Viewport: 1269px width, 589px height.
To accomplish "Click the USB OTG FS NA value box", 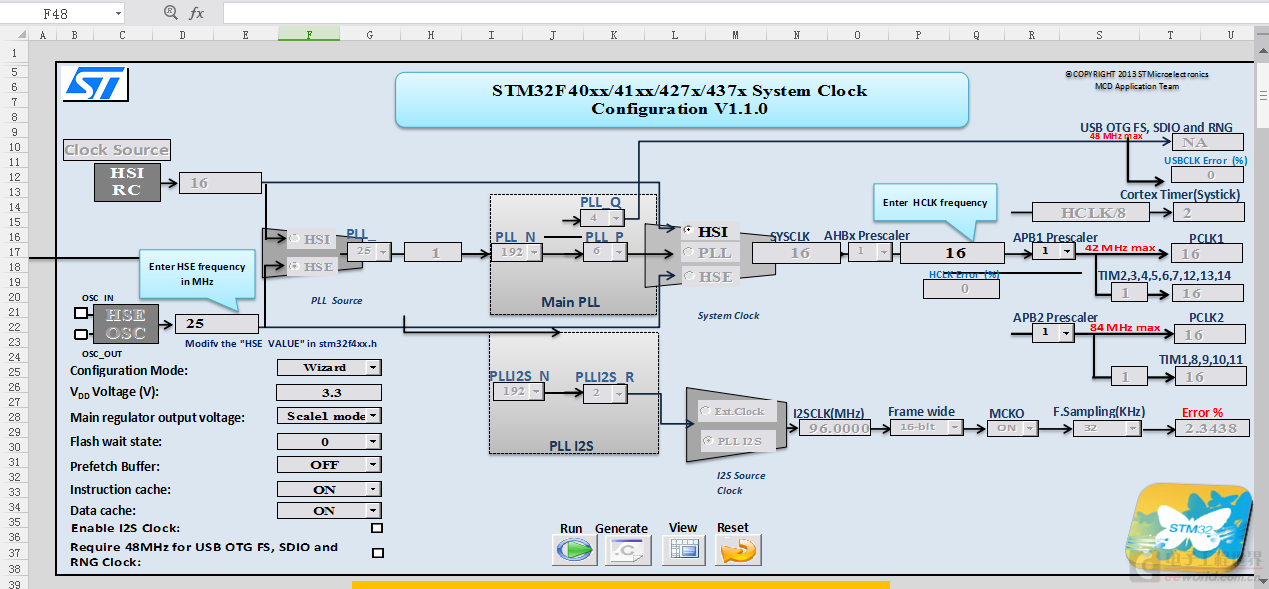I will [1208, 143].
